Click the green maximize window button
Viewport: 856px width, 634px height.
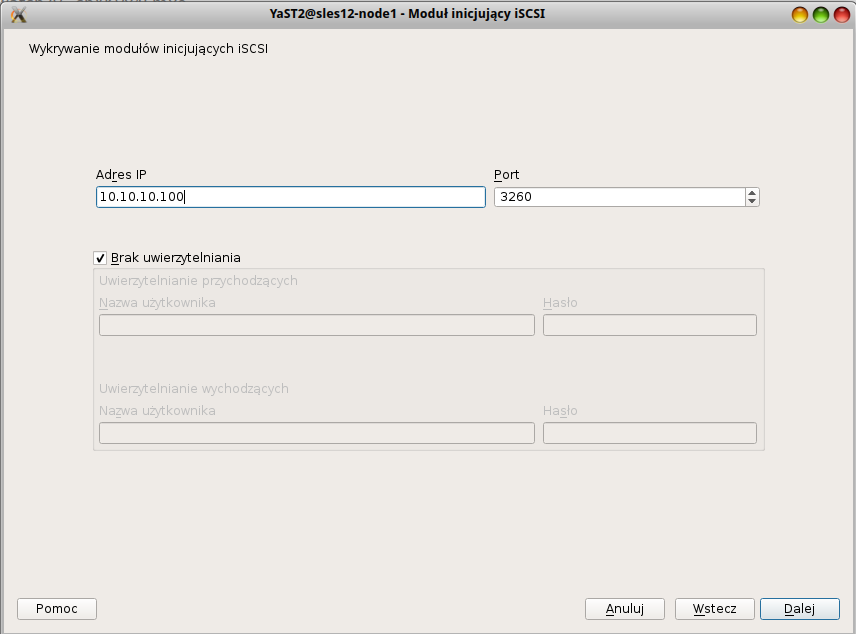click(821, 15)
